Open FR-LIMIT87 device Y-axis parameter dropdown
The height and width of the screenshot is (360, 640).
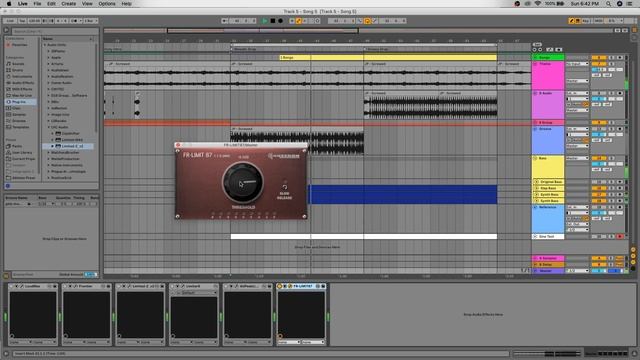tap(313, 342)
